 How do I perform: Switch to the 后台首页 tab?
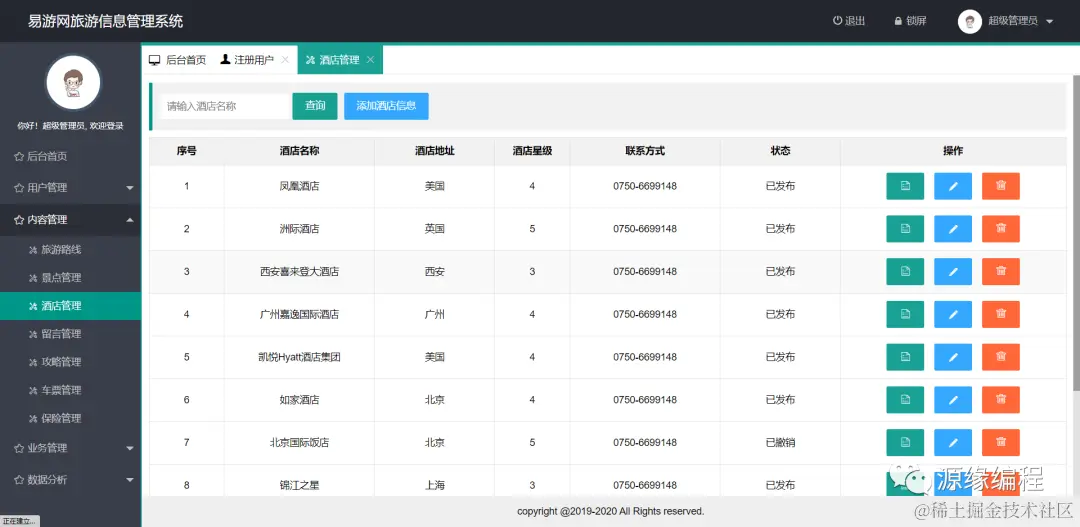click(178, 60)
